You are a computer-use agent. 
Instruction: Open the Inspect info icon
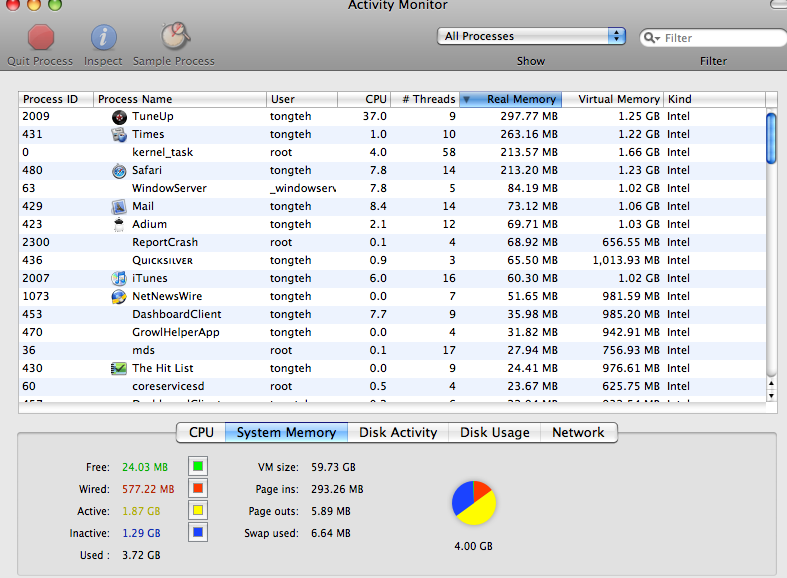pyautogui.click(x=103, y=37)
